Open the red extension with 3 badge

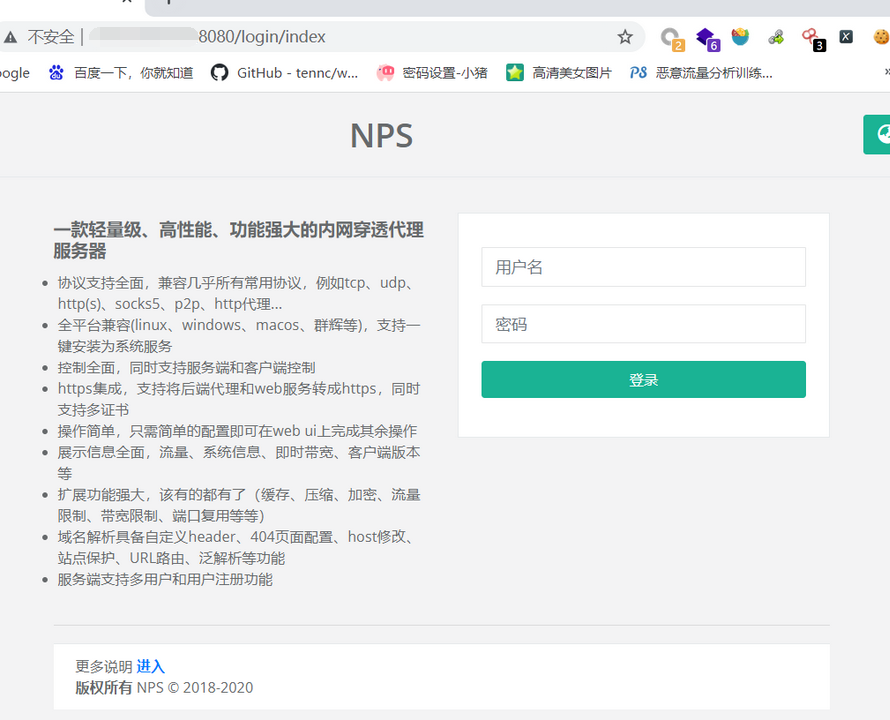pyautogui.click(x=813, y=39)
